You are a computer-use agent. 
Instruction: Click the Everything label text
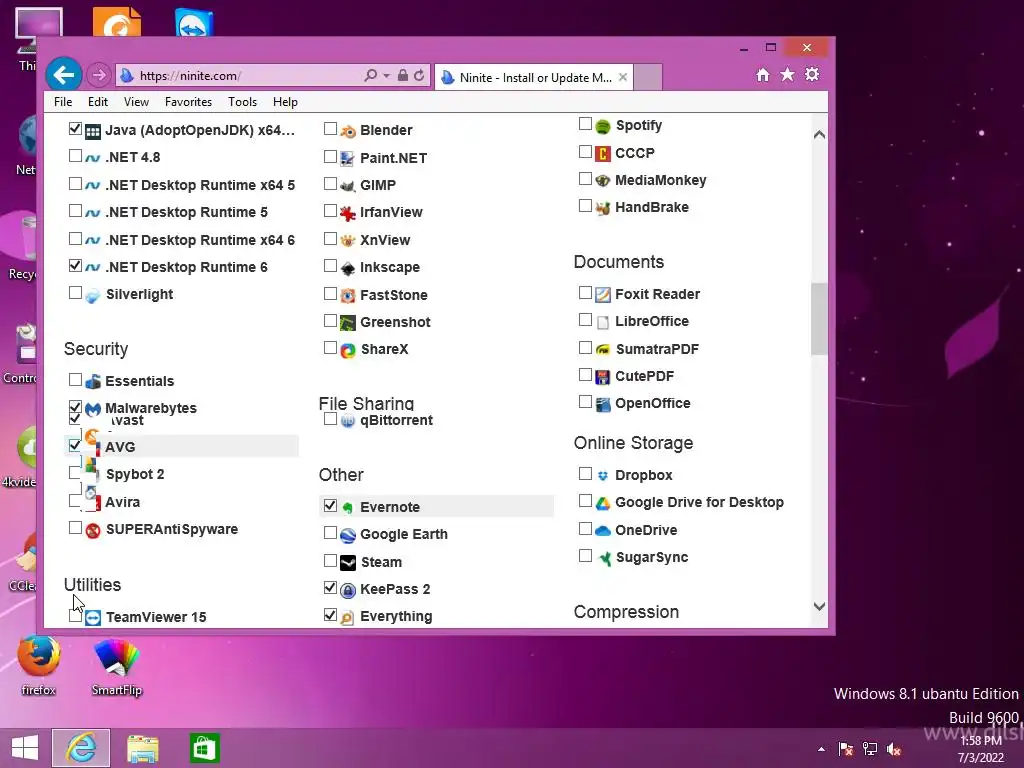pos(396,616)
